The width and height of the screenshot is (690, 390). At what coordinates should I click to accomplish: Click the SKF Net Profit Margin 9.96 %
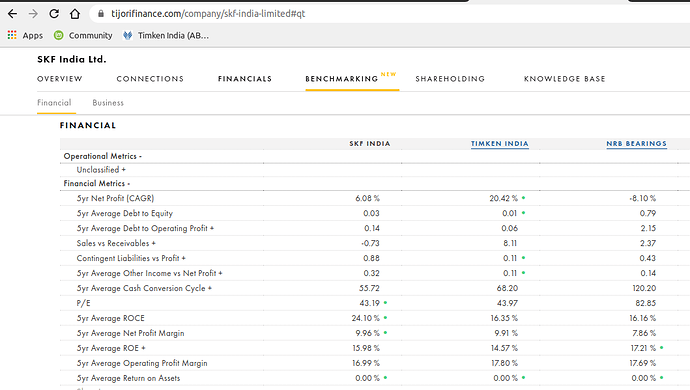pyautogui.click(x=367, y=333)
